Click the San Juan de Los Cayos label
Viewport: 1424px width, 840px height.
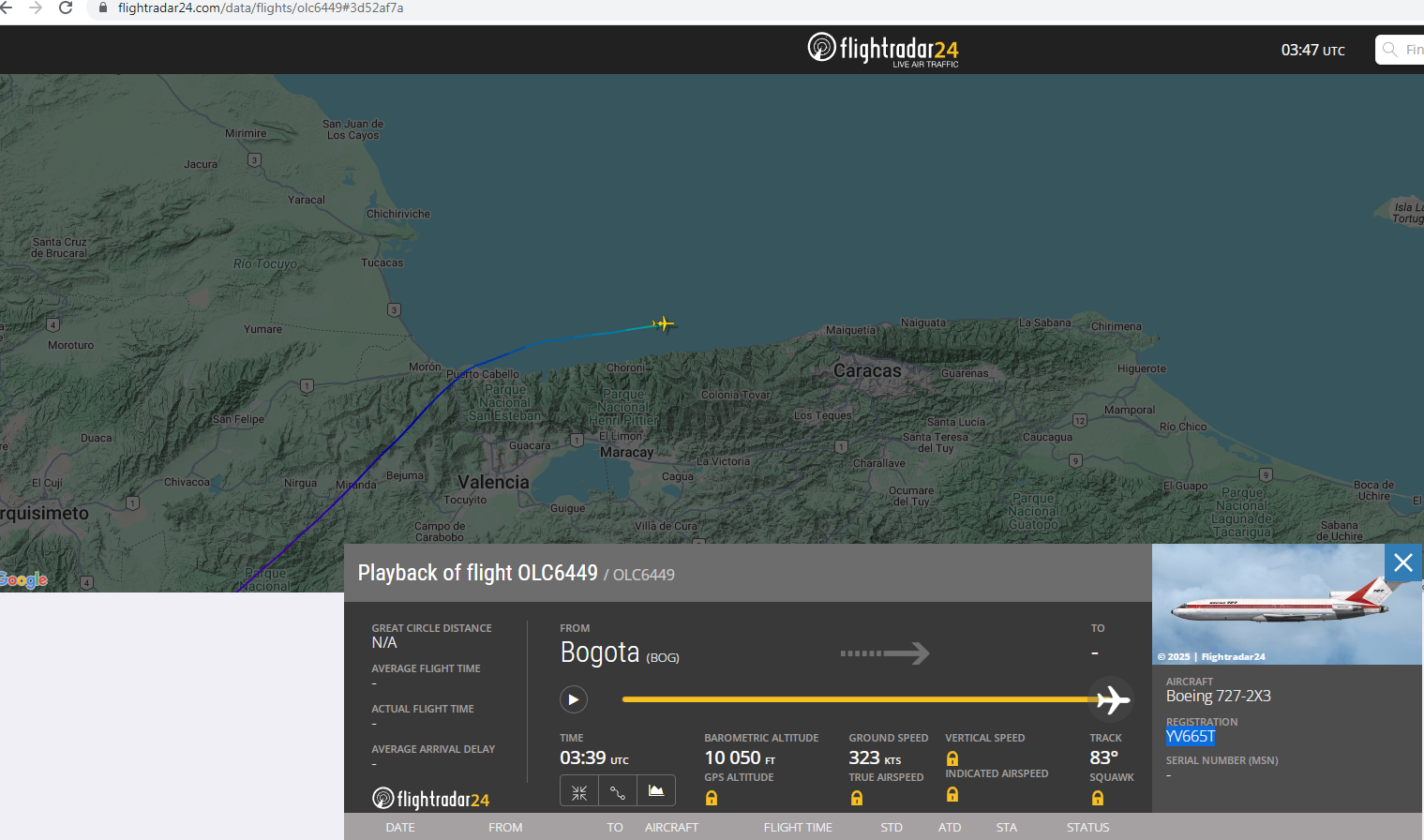point(352,129)
